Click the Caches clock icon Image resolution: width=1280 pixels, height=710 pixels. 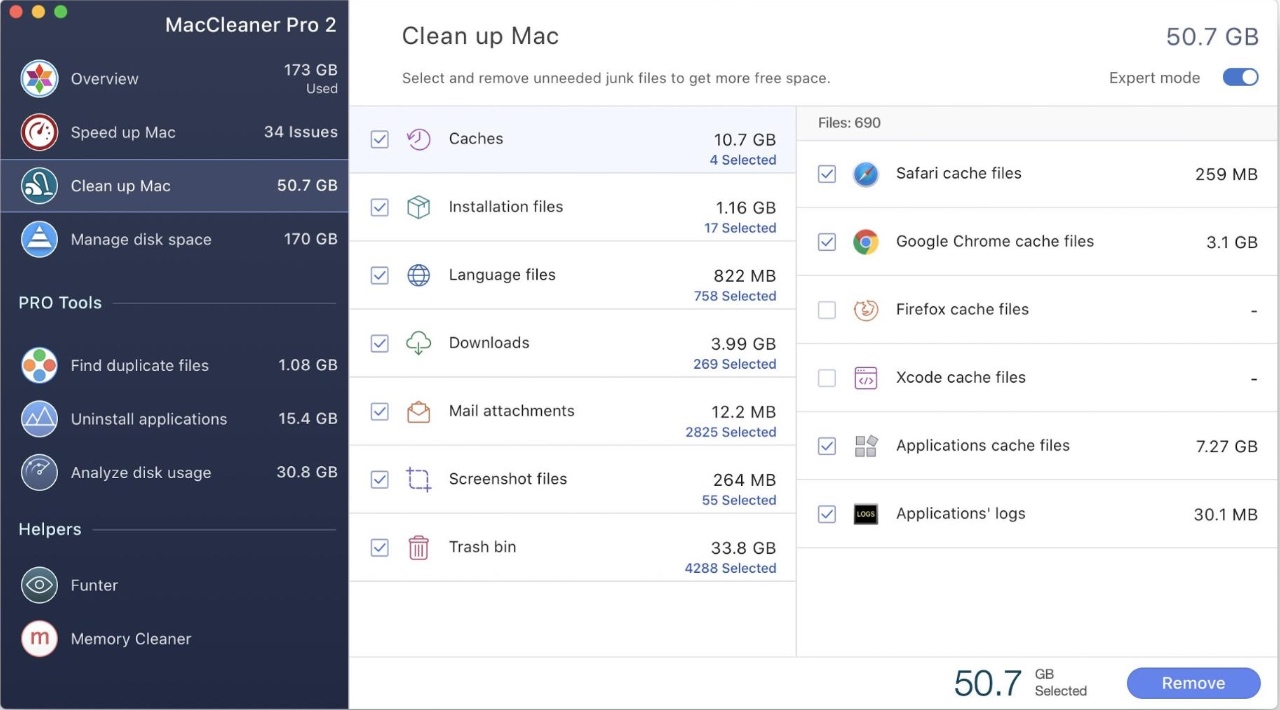coord(419,139)
